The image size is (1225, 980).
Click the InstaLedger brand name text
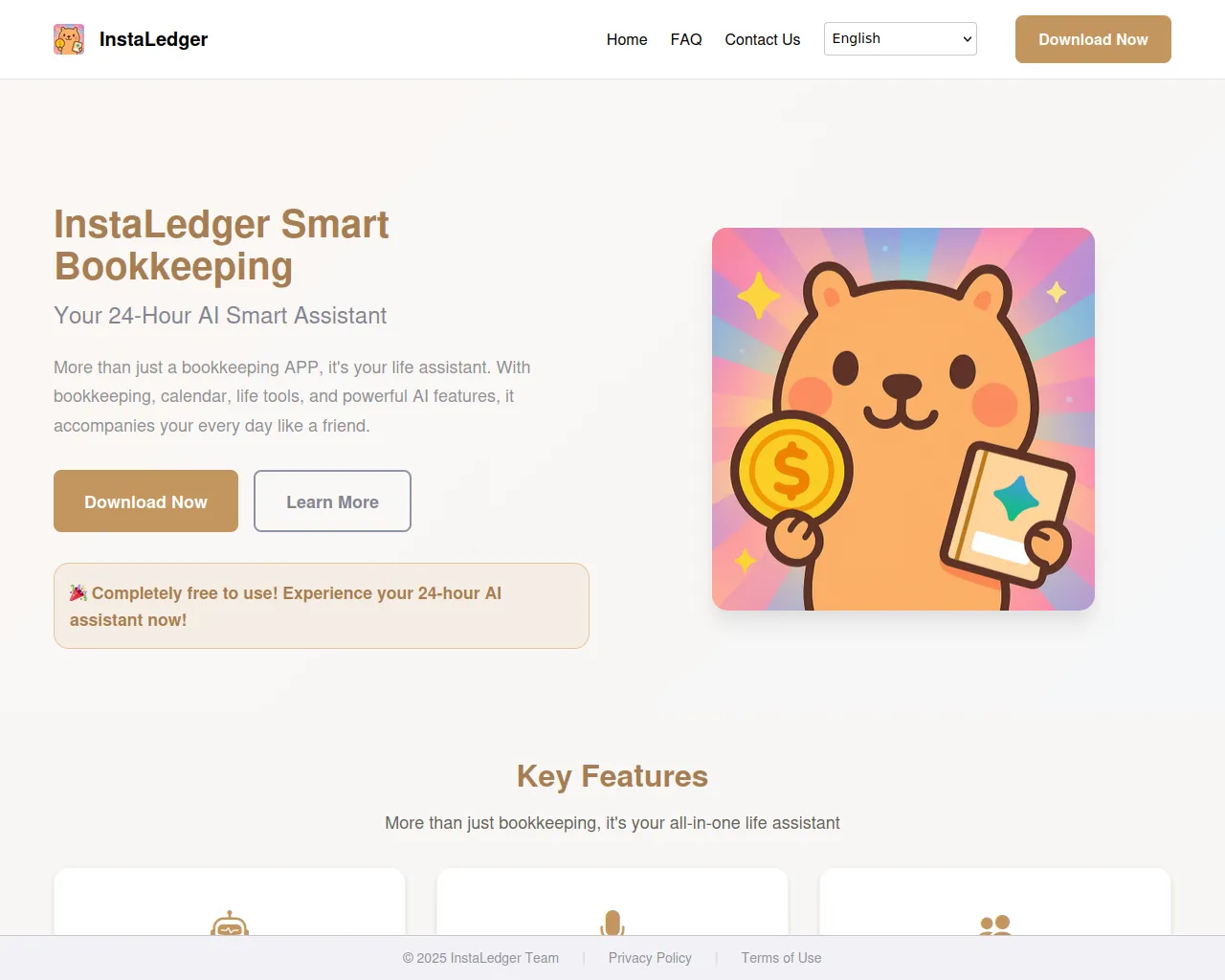[x=153, y=39]
